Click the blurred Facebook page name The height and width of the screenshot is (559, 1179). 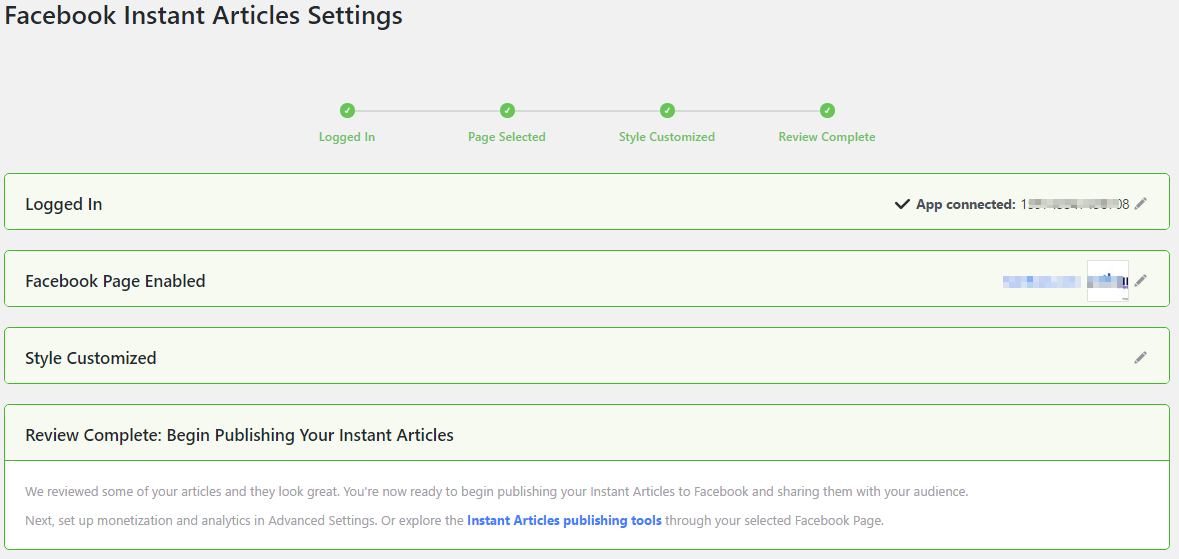pyautogui.click(x=1042, y=281)
